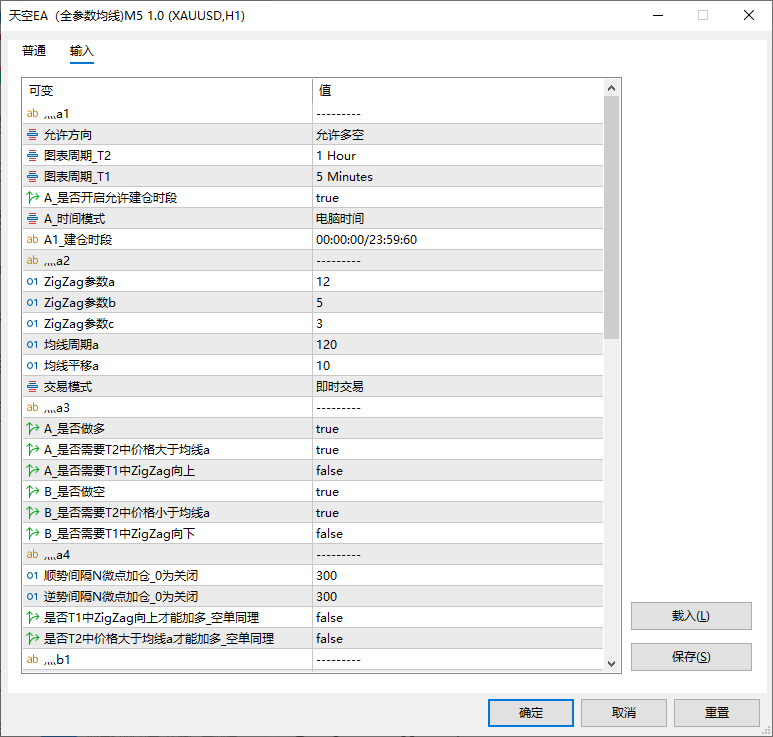The width and height of the screenshot is (773, 737).
Task: Click the integer icon beside 顺势间隔N微点加仓_0为关闭
Action: [x=33, y=575]
